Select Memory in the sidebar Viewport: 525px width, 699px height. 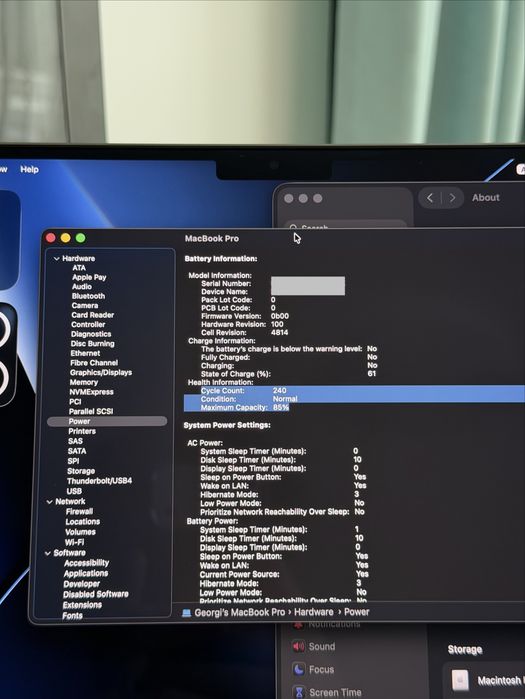[83, 382]
